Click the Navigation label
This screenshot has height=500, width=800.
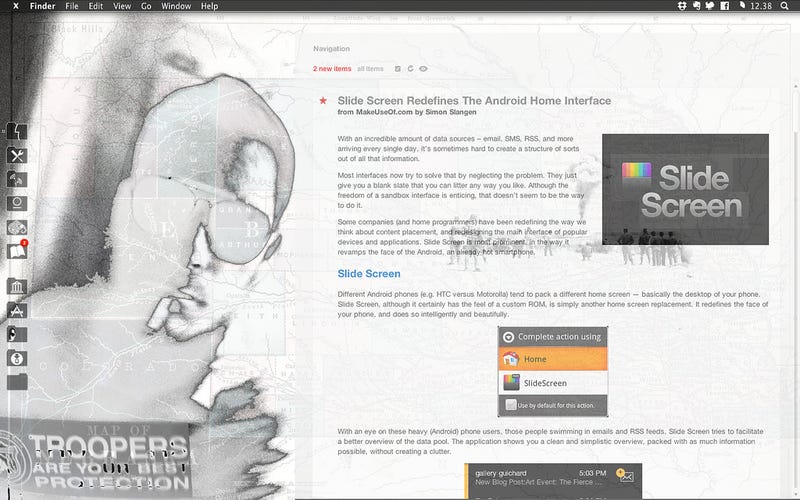click(331, 48)
